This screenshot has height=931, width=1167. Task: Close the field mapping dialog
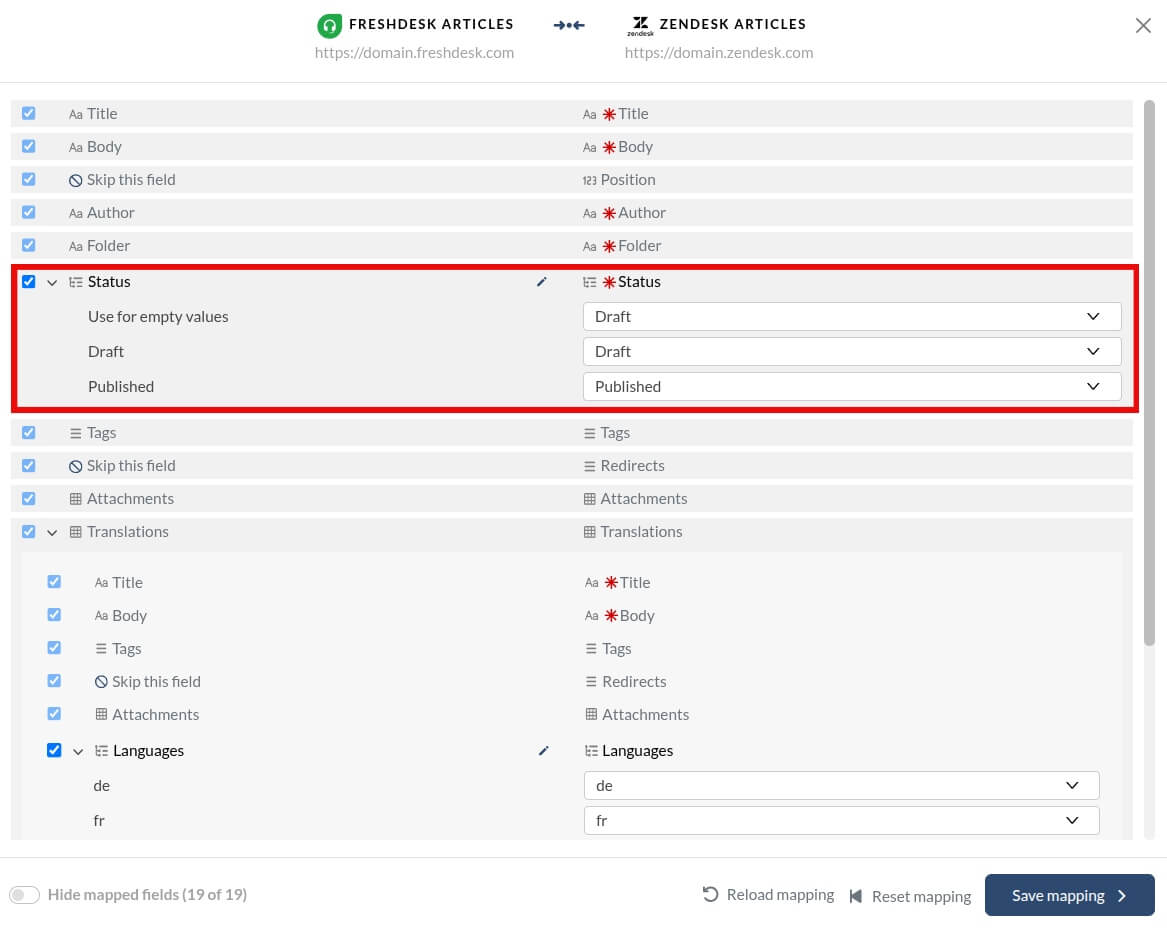tap(1143, 25)
